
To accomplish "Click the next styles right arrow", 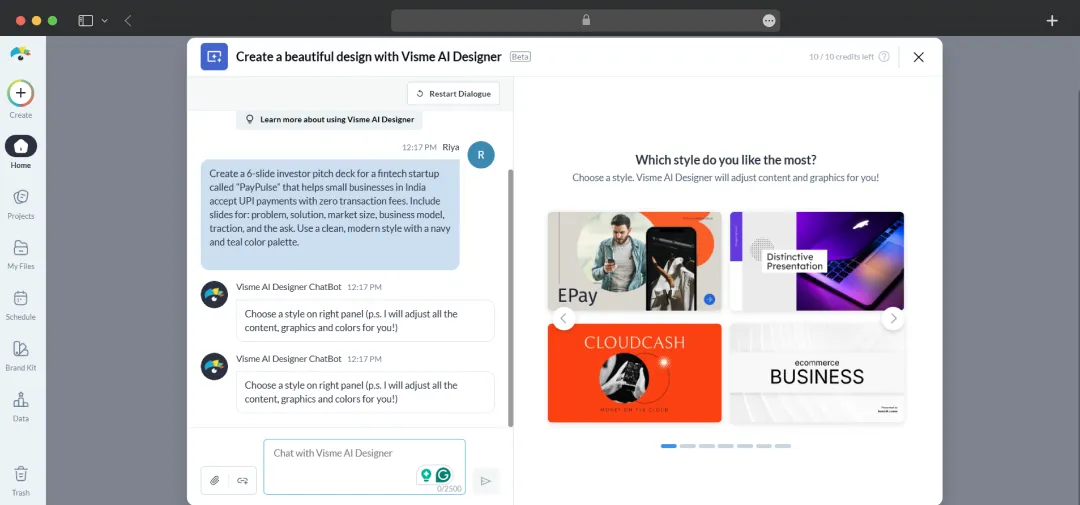I will 893,318.
